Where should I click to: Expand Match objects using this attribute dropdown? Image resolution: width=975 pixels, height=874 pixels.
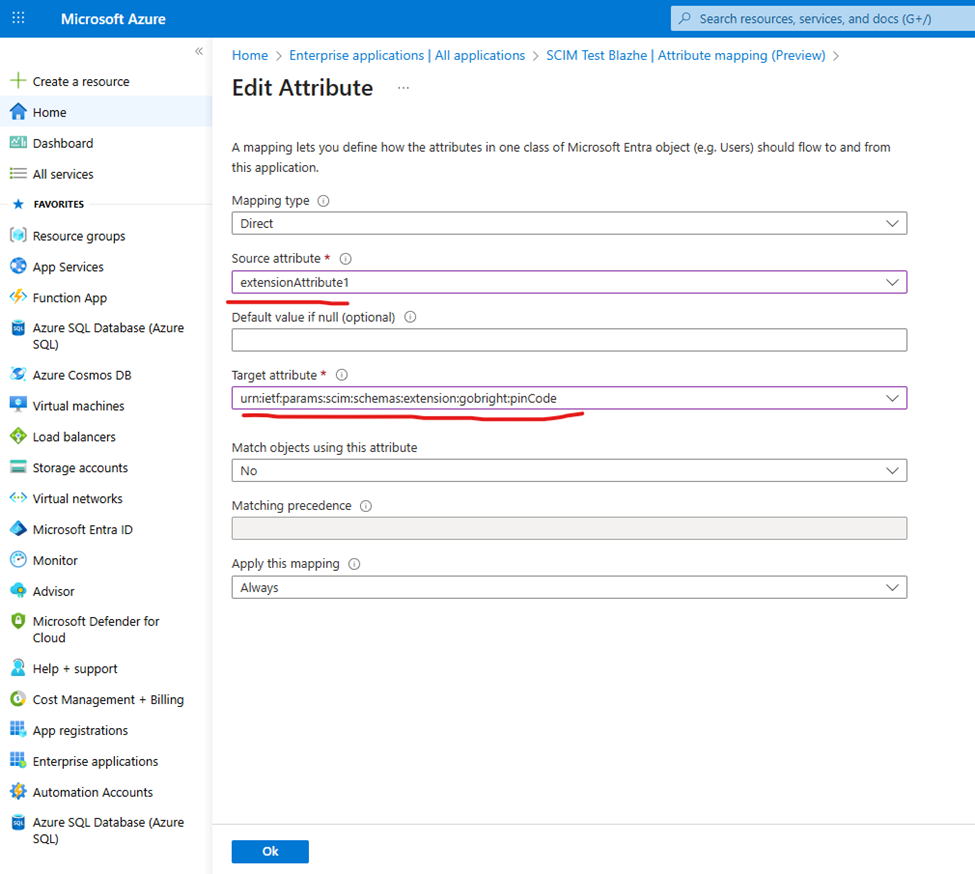pyautogui.click(x=568, y=470)
